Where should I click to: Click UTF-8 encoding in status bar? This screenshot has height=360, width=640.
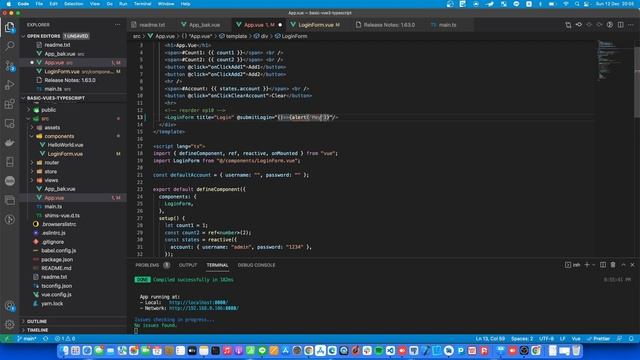(x=547, y=339)
